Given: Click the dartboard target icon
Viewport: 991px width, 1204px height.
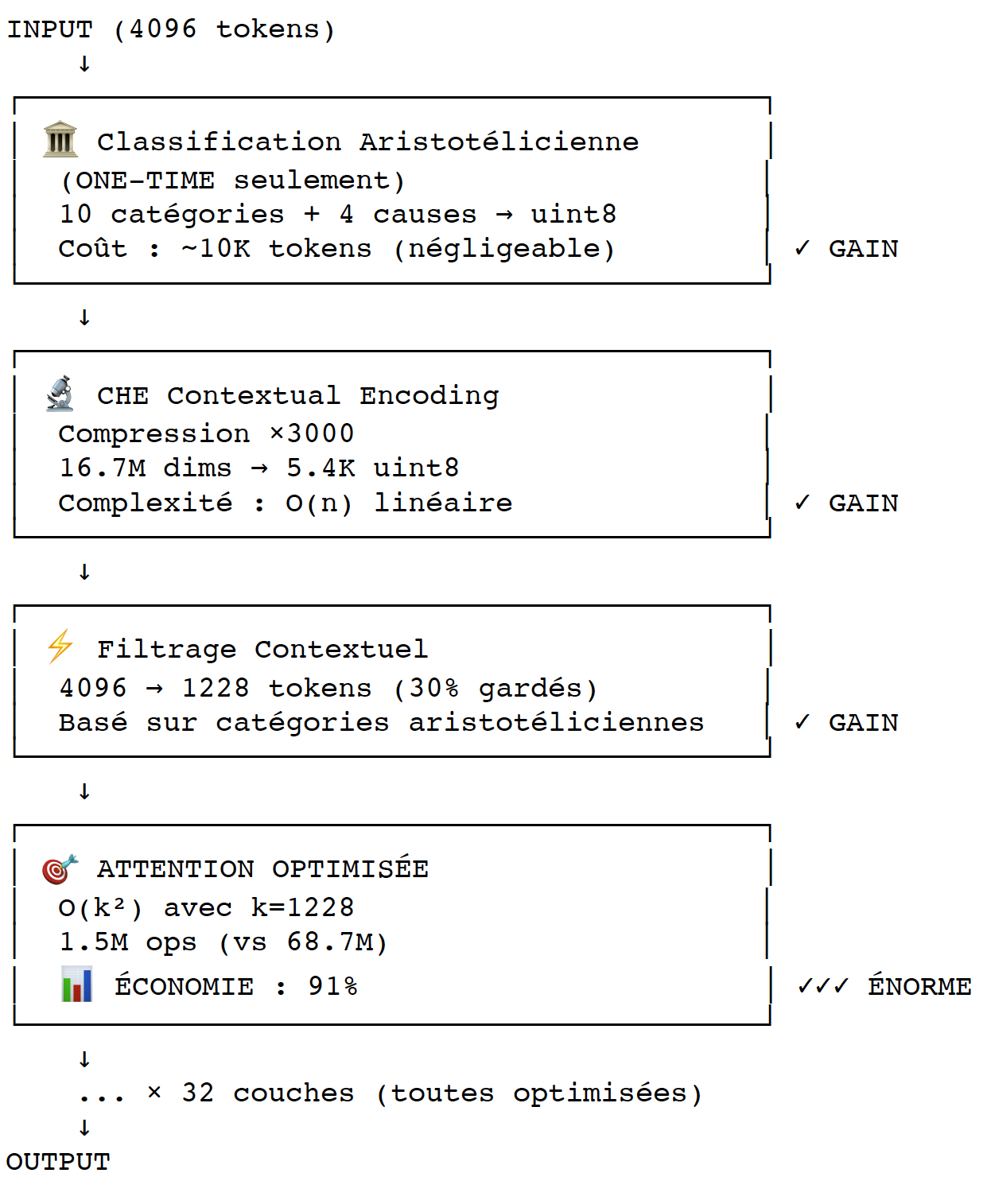Looking at the screenshot, I should click(60, 868).
